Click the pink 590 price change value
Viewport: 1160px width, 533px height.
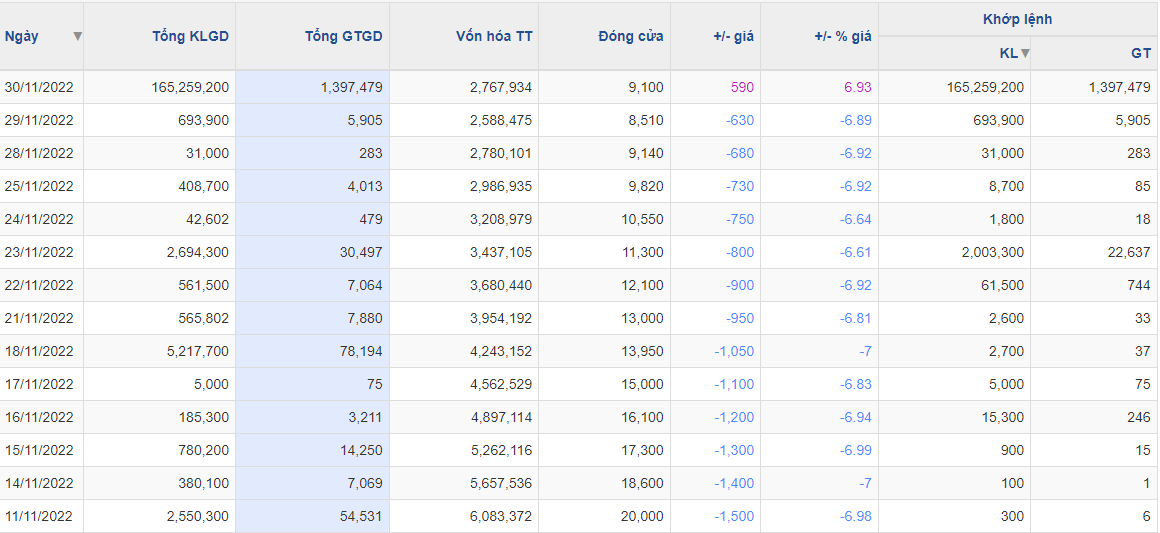742,87
